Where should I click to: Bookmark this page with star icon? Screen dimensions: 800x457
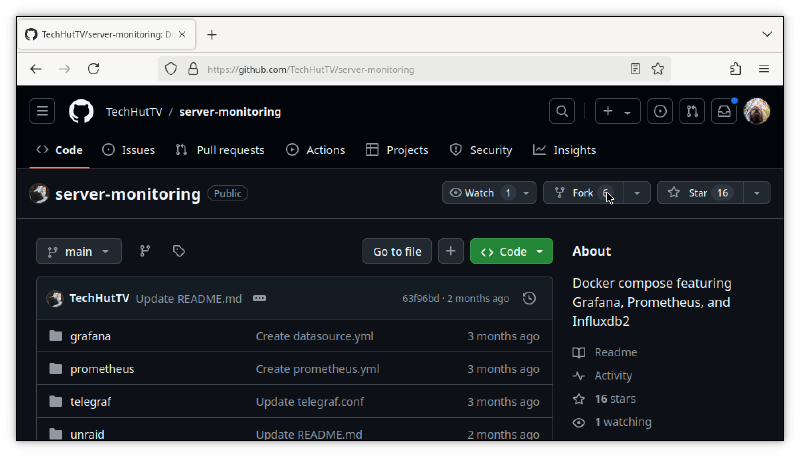click(x=658, y=69)
